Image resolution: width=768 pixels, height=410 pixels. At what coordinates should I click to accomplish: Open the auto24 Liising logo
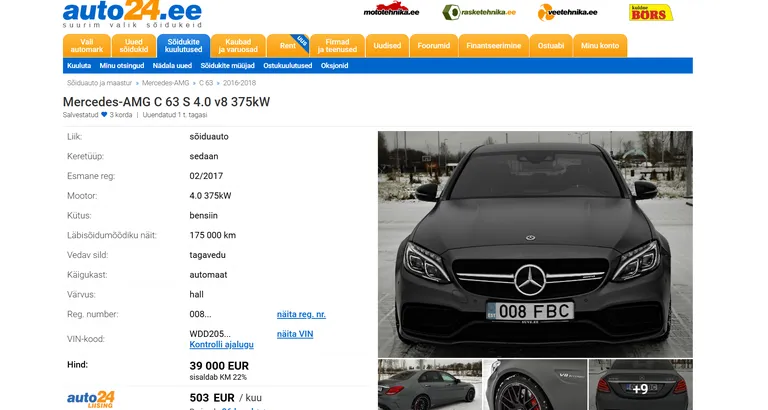click(91, 399)
